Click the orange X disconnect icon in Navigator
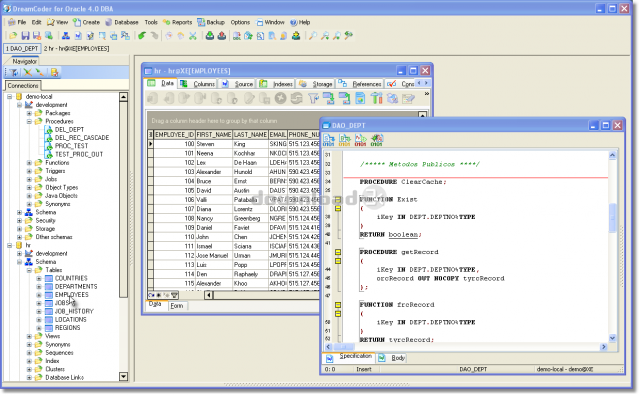 tap(28, 73)
